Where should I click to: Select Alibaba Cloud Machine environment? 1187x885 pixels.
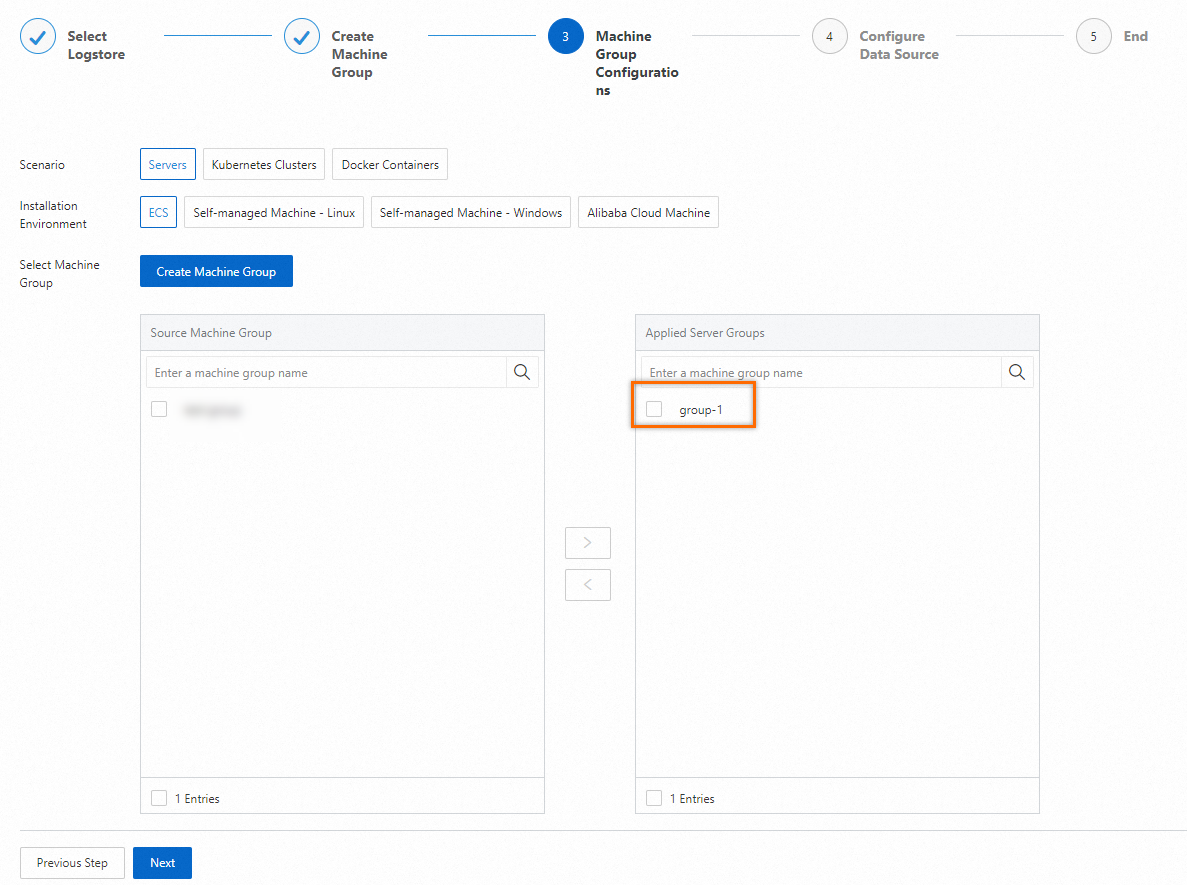pos(649,213)
